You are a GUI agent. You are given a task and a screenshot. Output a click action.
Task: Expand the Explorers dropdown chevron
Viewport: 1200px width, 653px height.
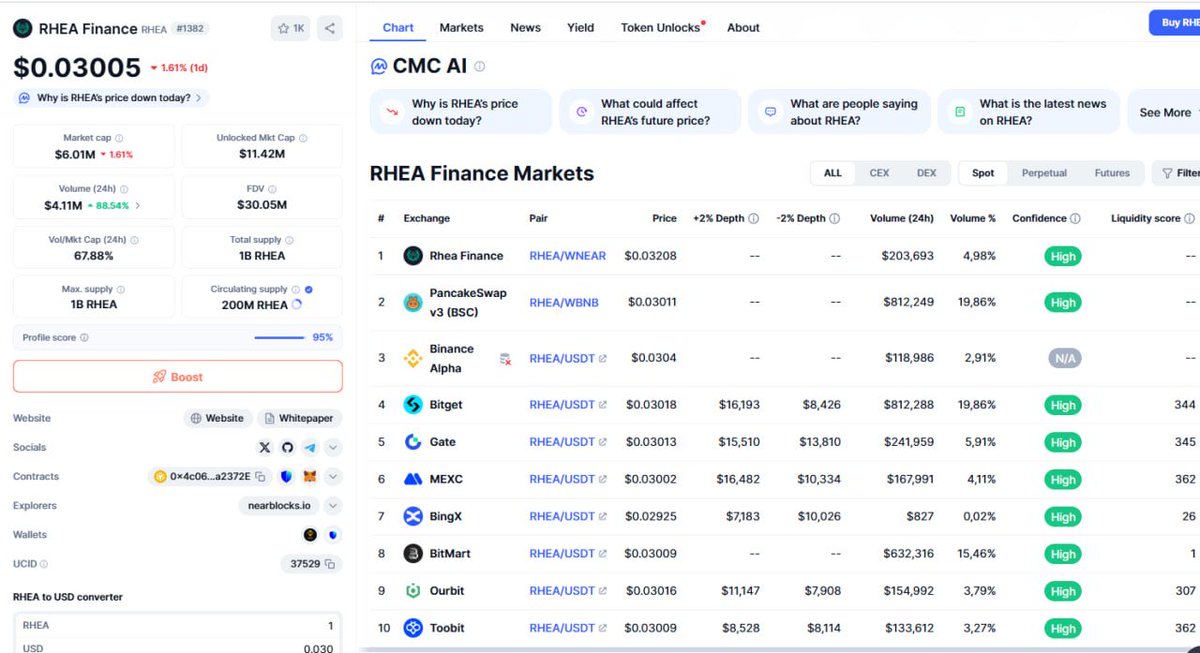point(333,506)
